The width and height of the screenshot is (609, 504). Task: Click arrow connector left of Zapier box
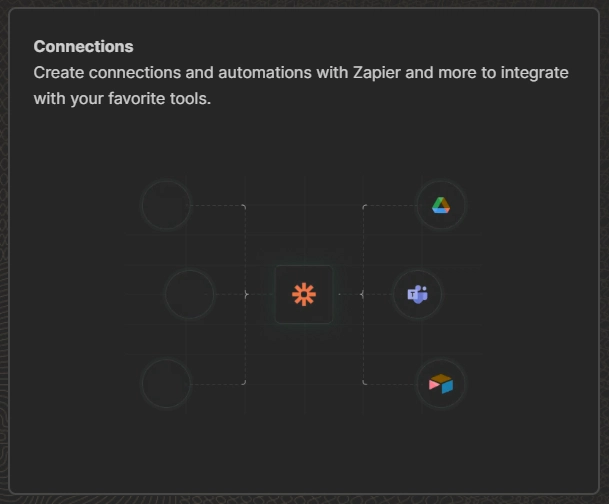[x=246, y=294]
